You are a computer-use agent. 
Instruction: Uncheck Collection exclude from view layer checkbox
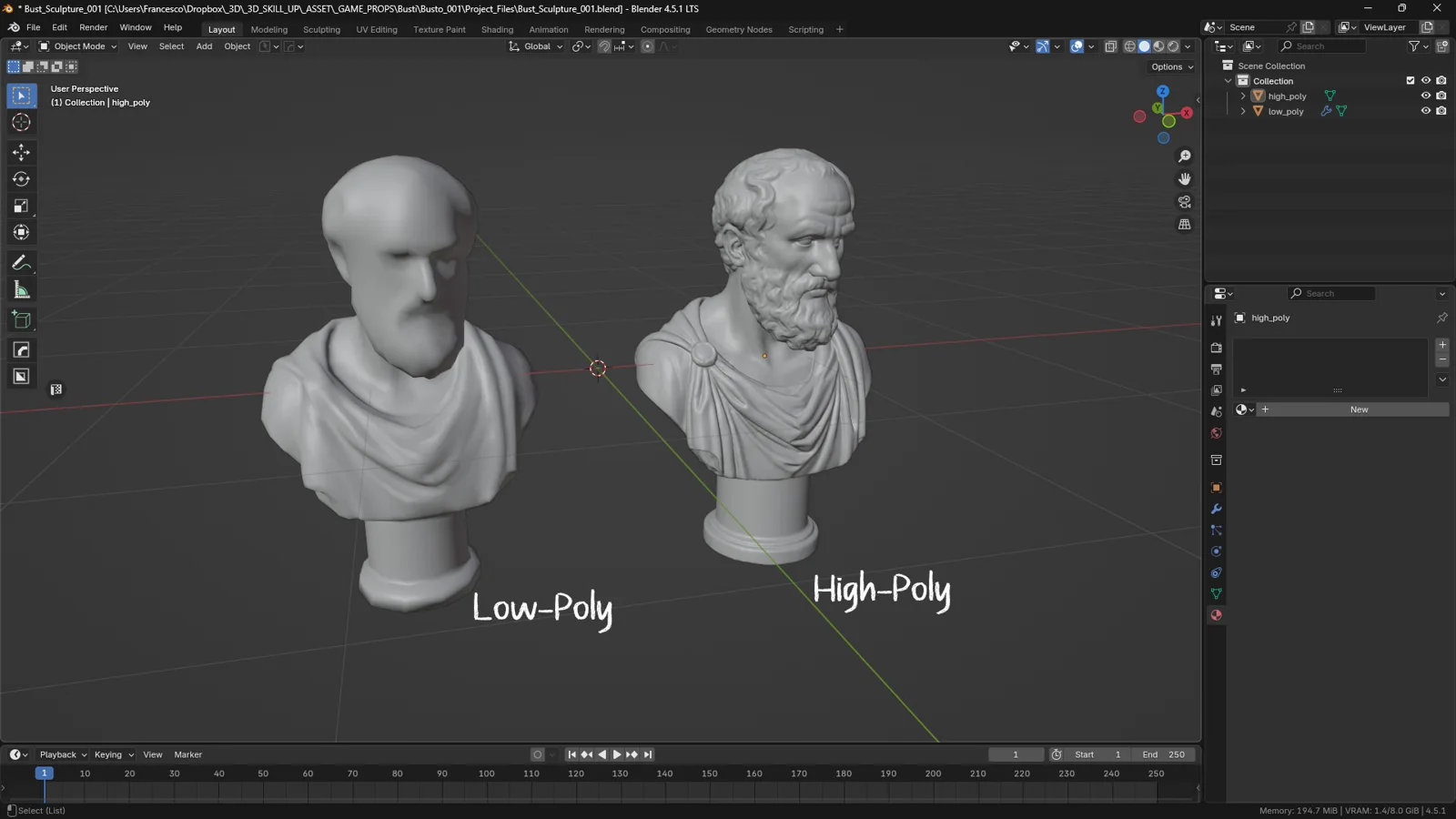pyautogui.click(x=1410, y=81)
